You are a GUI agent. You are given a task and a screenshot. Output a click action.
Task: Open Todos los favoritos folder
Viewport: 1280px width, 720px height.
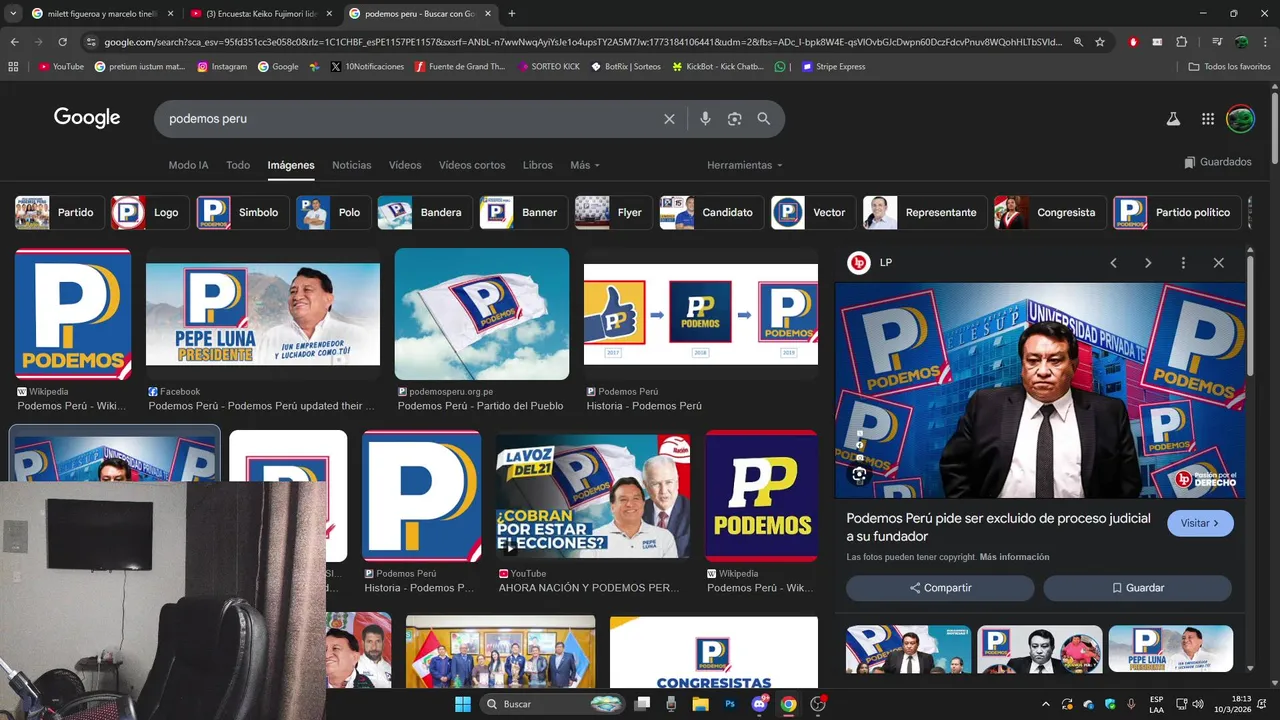(x=1229, y=67)
